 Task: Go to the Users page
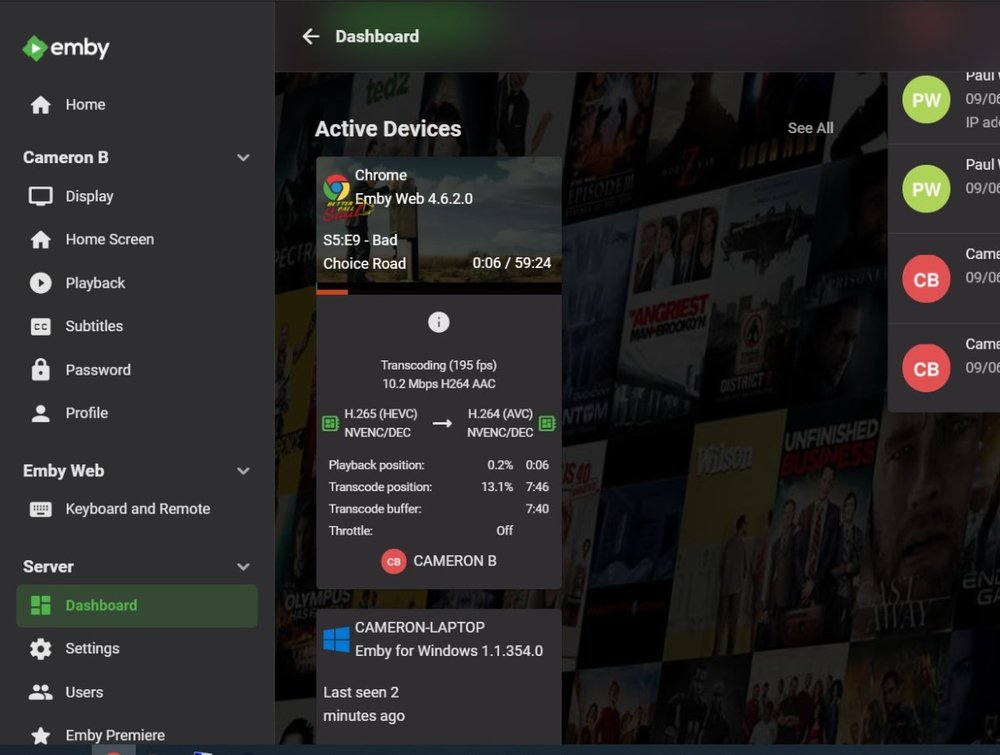coord(83,692)
